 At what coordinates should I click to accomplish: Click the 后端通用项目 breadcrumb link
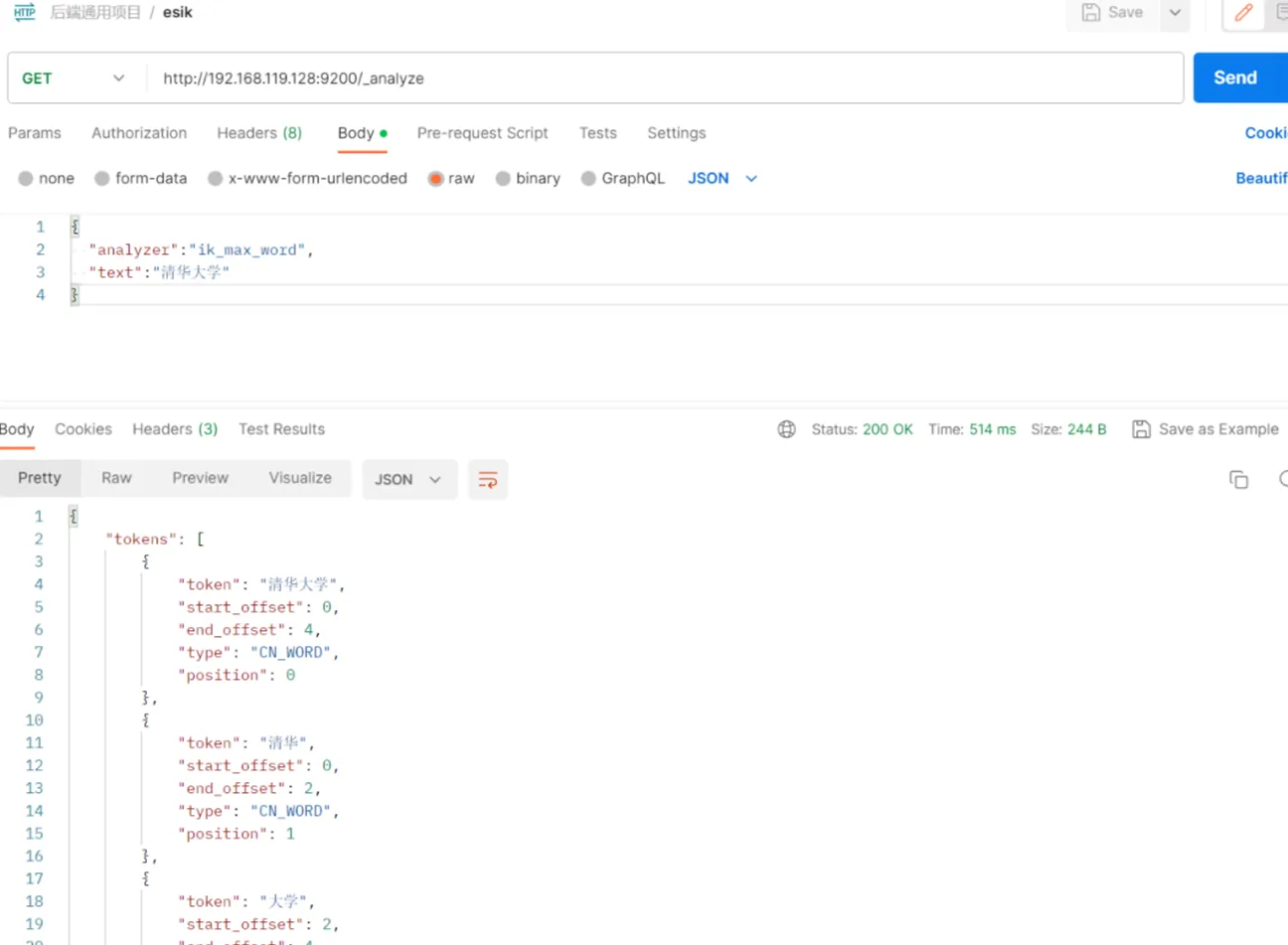[95, 12]
